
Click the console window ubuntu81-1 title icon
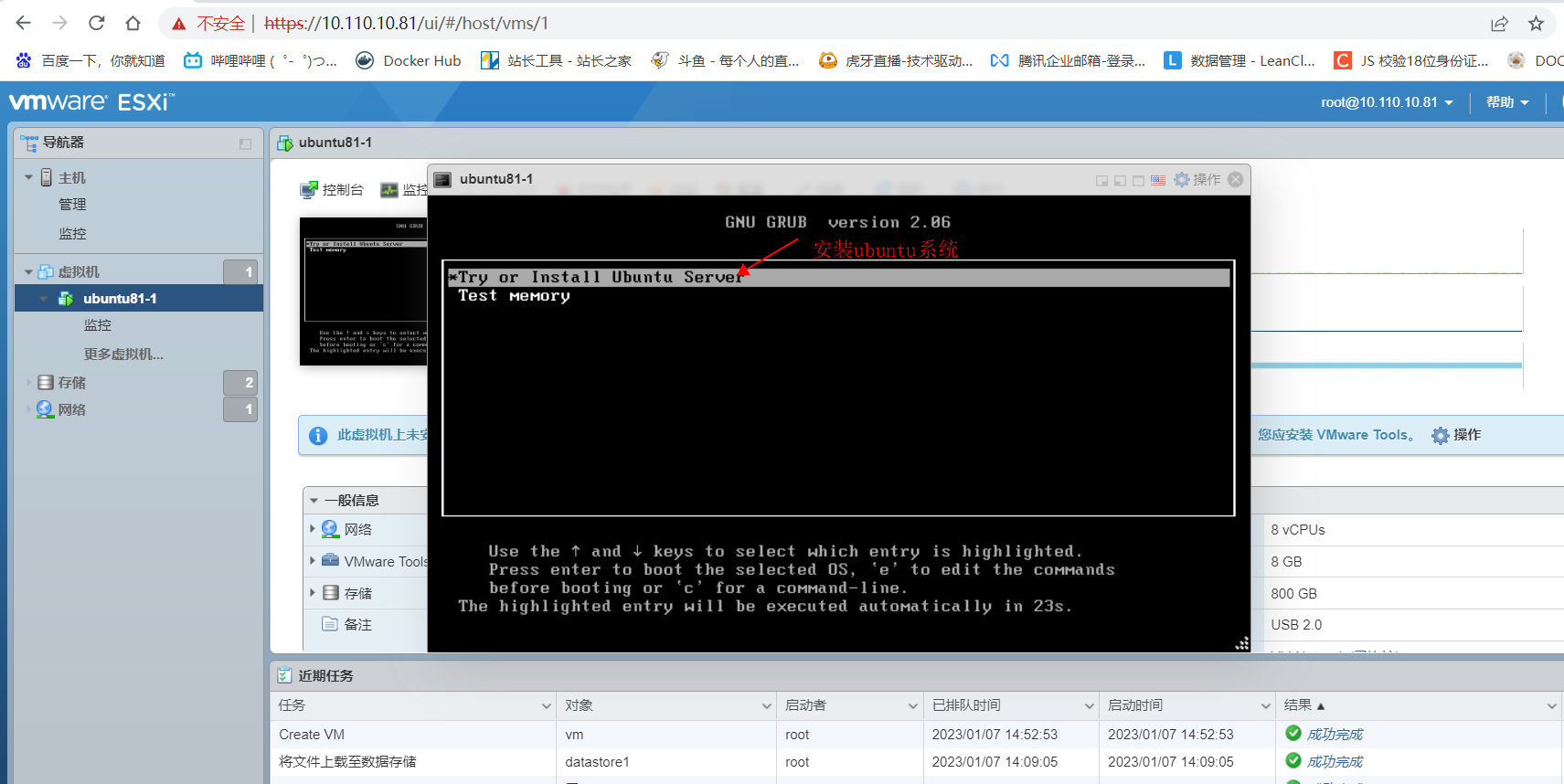(442, 180)
